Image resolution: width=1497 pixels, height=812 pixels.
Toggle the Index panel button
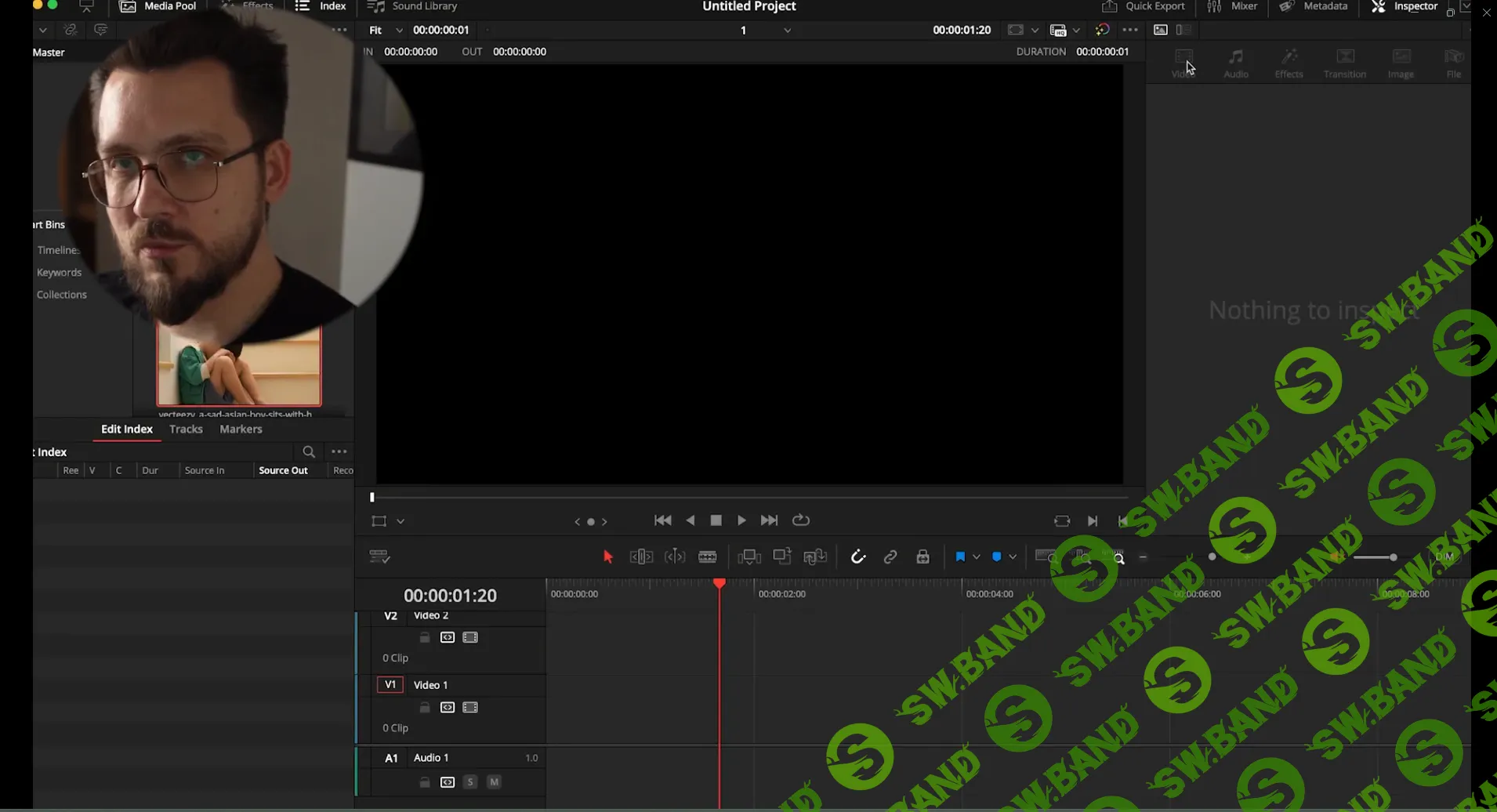[321, 6]
